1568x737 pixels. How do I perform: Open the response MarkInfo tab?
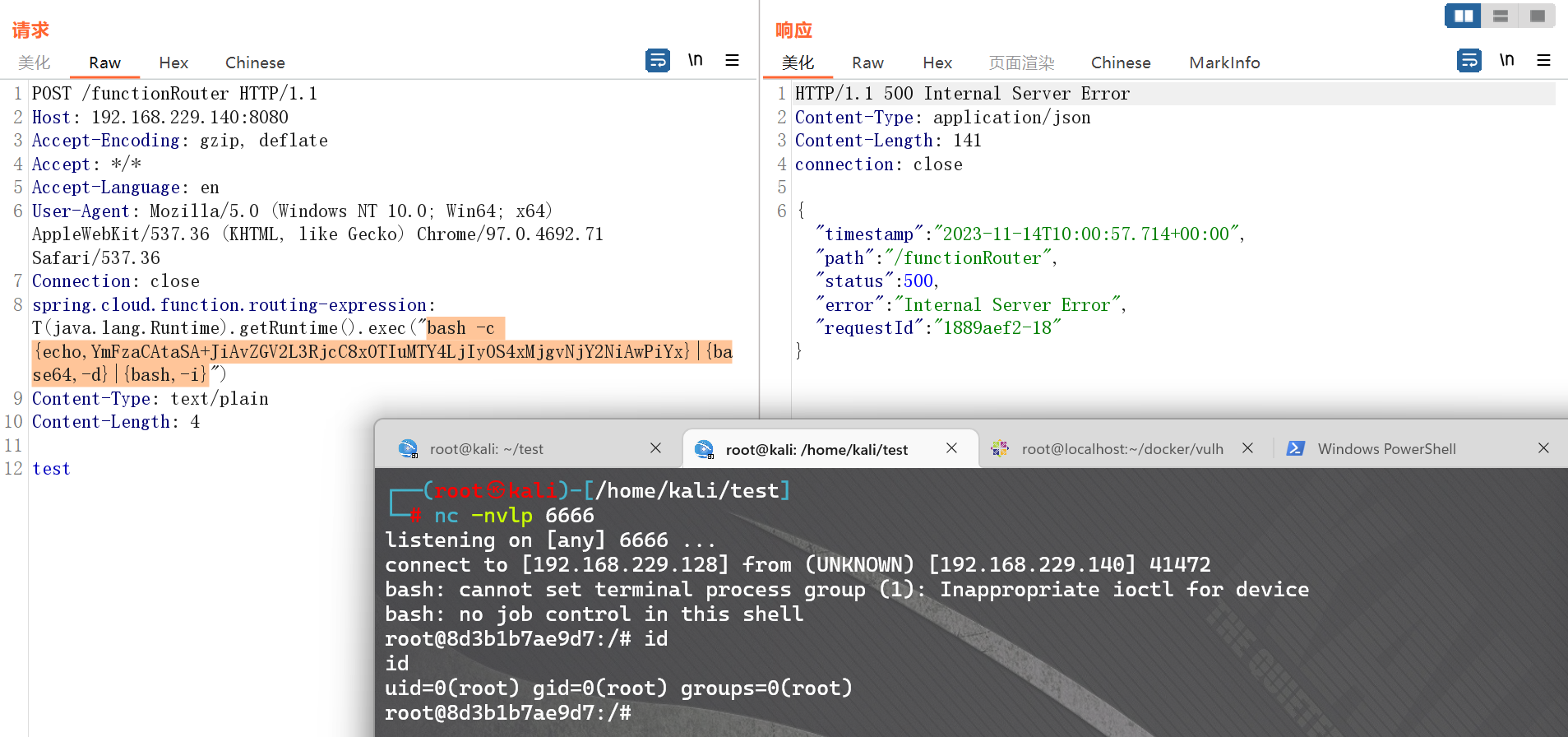(x=1224, y=63)
